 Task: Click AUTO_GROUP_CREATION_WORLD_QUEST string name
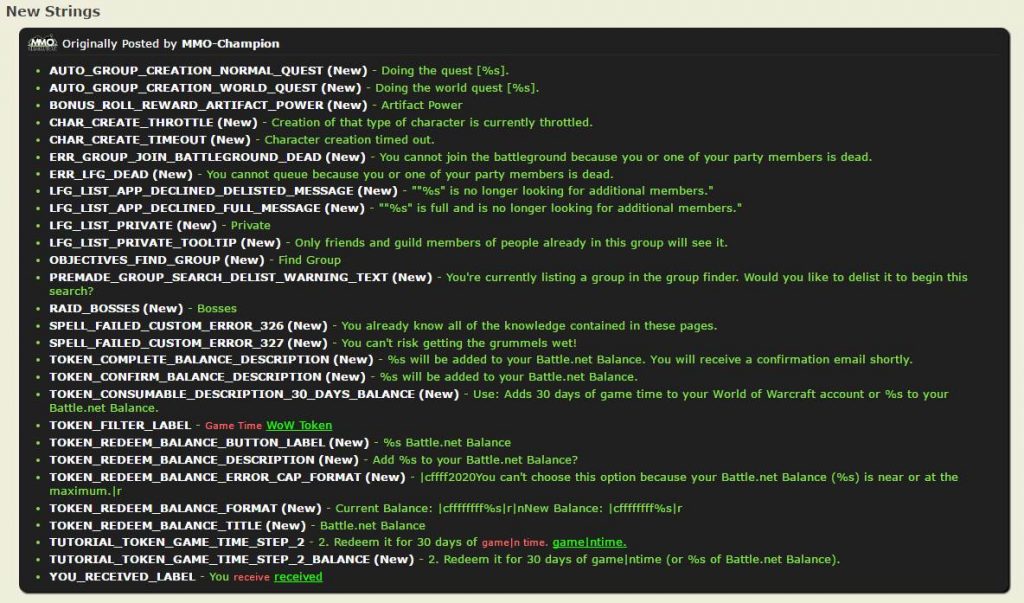[183, 88]
